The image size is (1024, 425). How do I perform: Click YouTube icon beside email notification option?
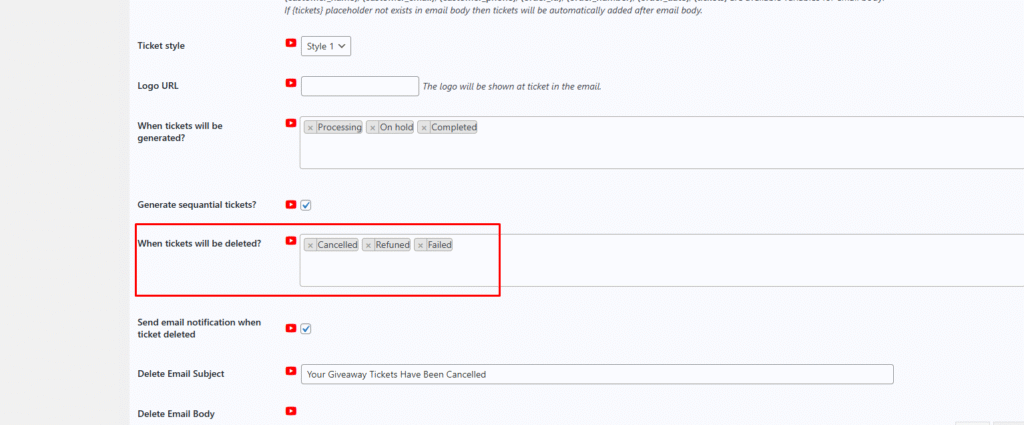click(x=291, y=327)
